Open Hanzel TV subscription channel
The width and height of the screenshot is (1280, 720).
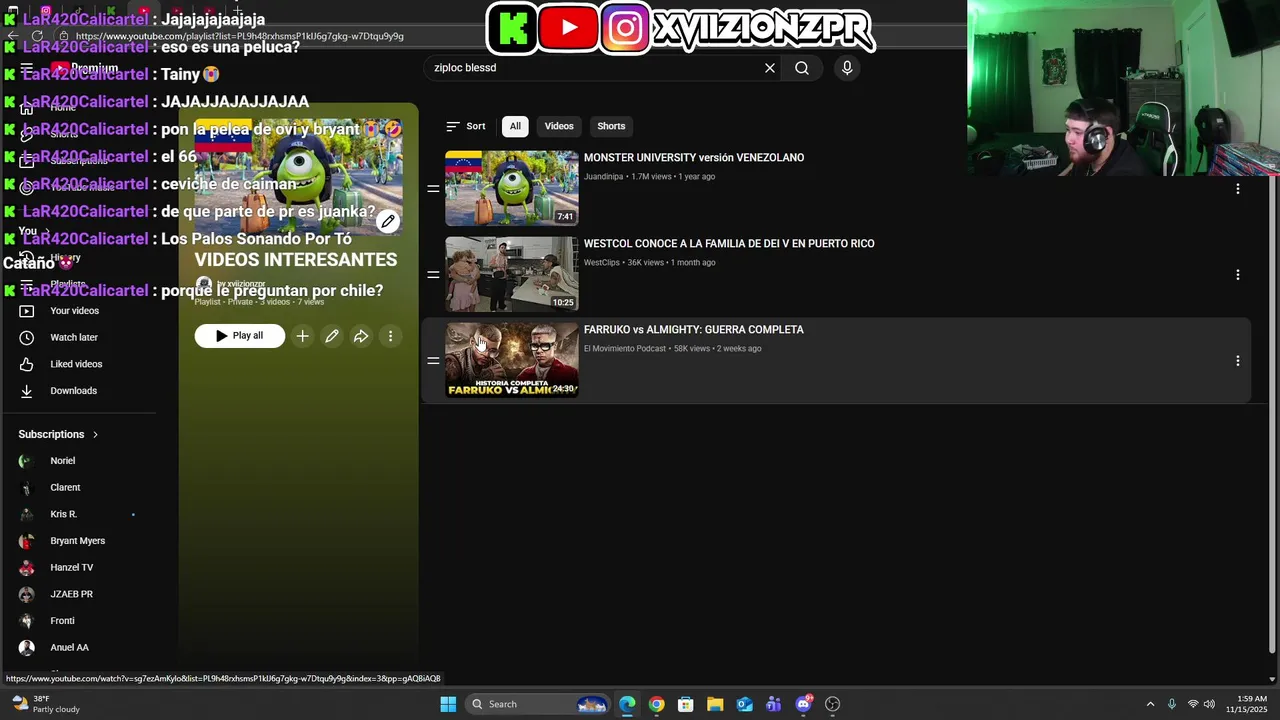coord(78,568)
